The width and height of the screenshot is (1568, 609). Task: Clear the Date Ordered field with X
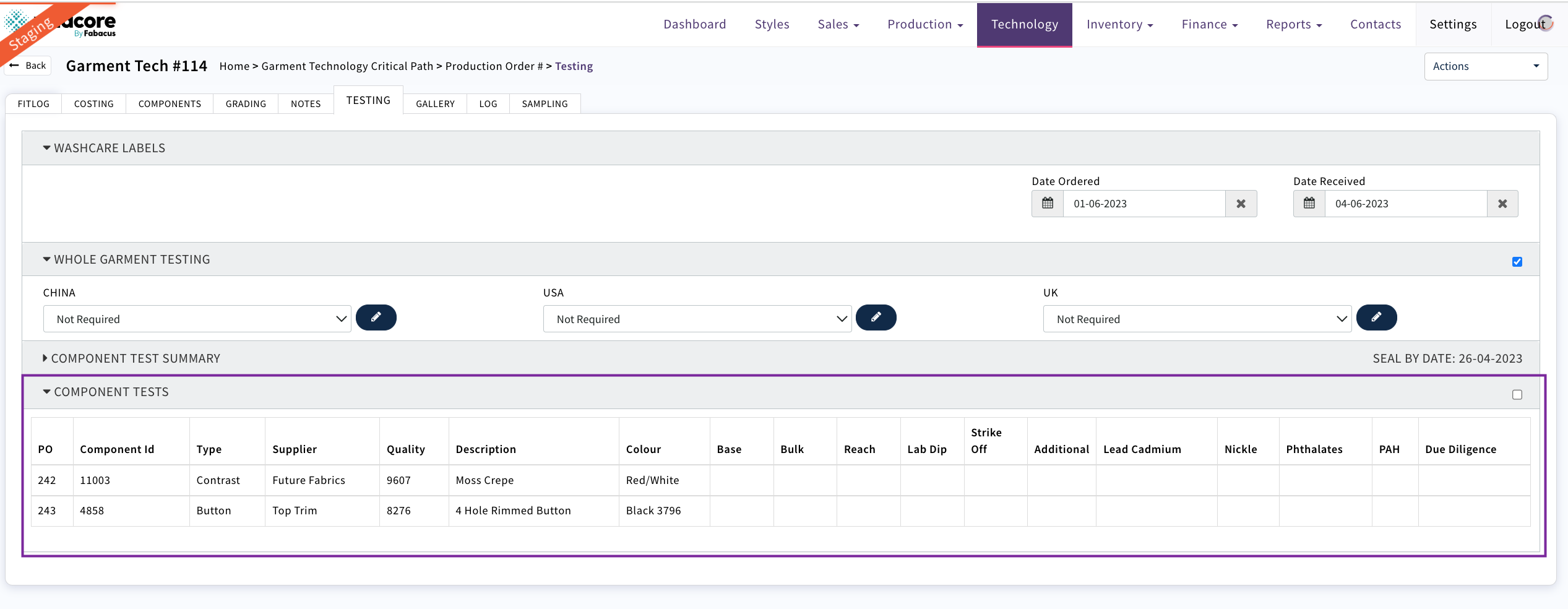point(1241,204)
